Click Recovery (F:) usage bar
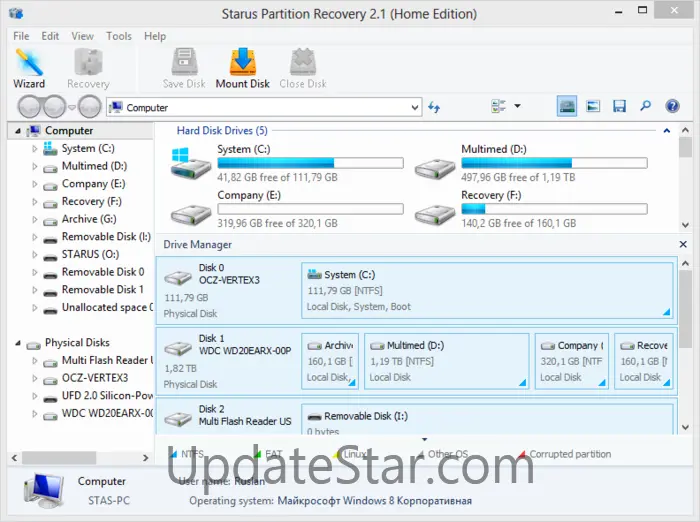This screenshot has width=700, height=522. tap(554, 209)
